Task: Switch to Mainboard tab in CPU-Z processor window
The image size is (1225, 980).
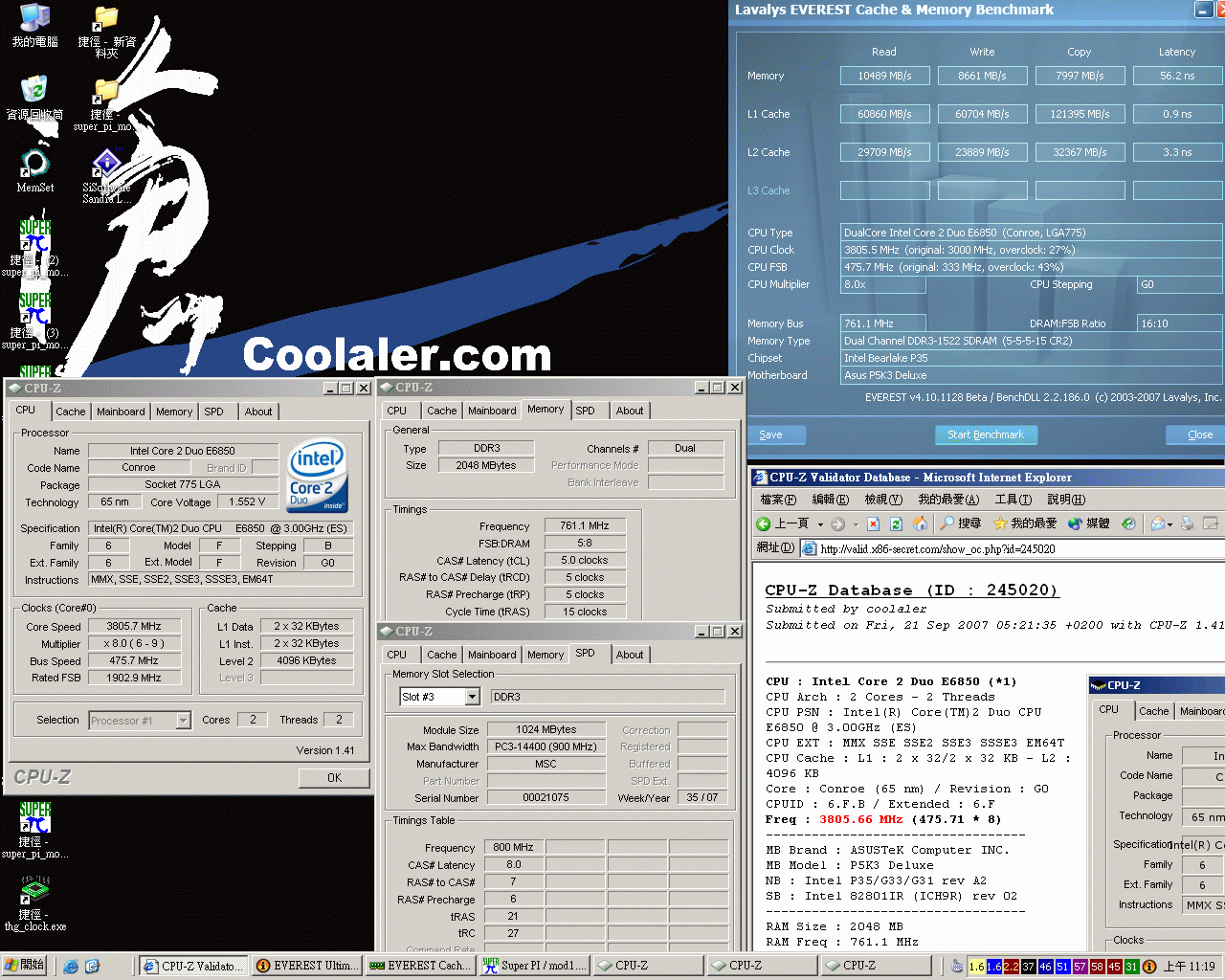Action: [121, 412]
